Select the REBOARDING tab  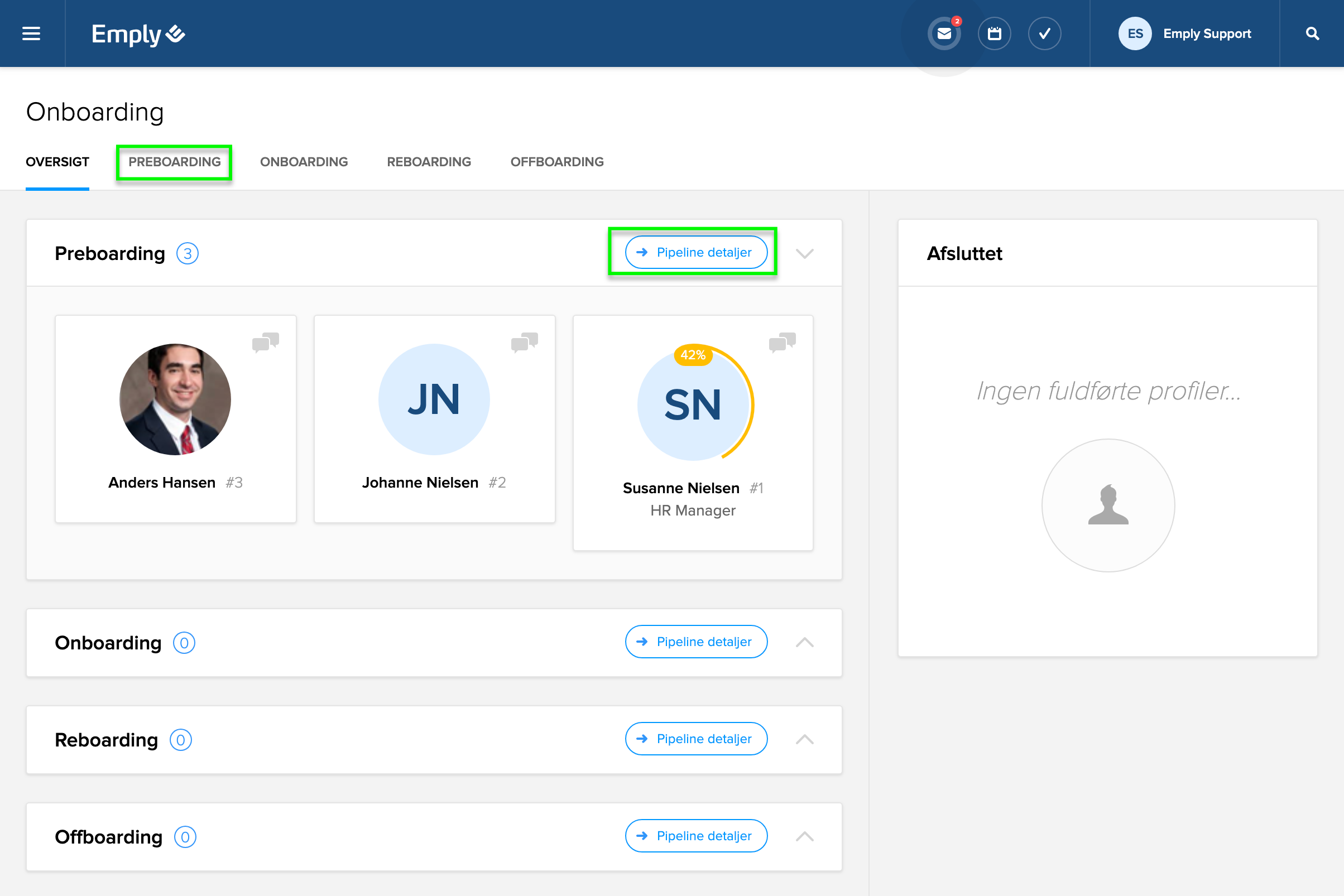(x=429, y=162)
